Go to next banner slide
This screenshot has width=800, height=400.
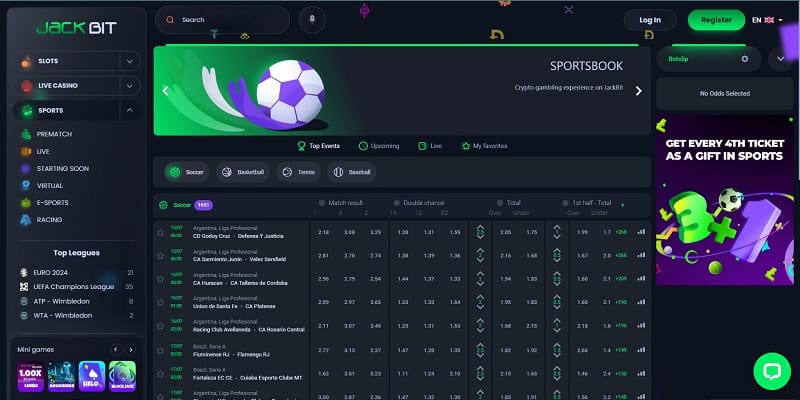tap(638, 91)
